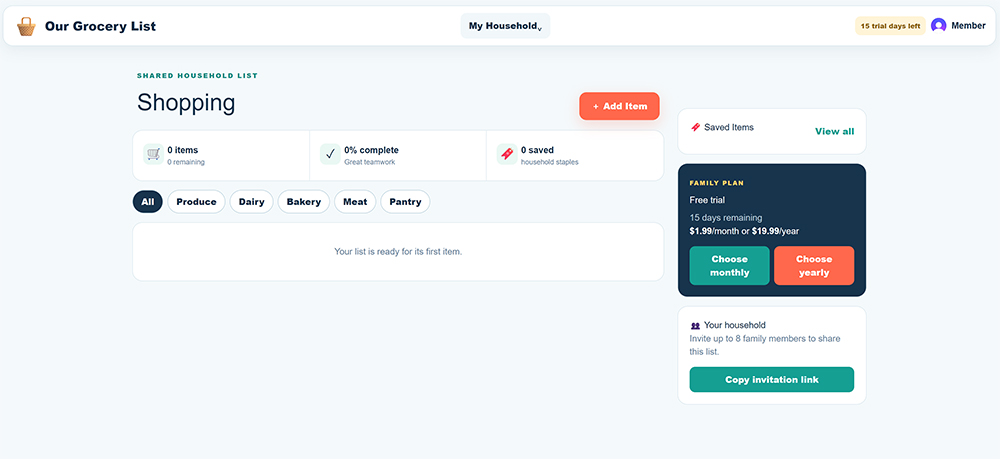
Task: Click the Great teamwork subtext
Action: pos(369,162)
